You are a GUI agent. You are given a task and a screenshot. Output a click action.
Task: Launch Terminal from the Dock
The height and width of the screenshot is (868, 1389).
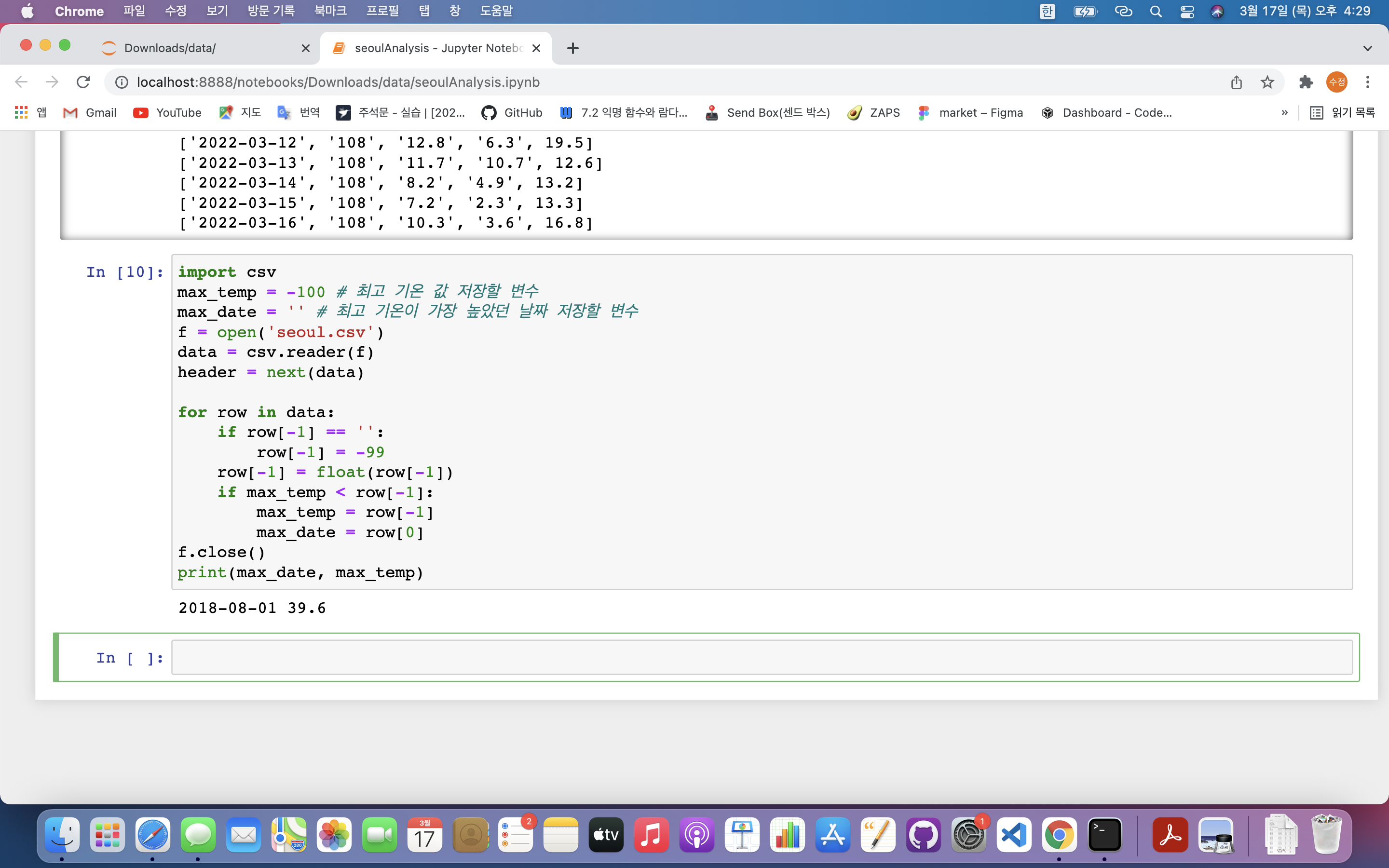tap(1104, 835)
